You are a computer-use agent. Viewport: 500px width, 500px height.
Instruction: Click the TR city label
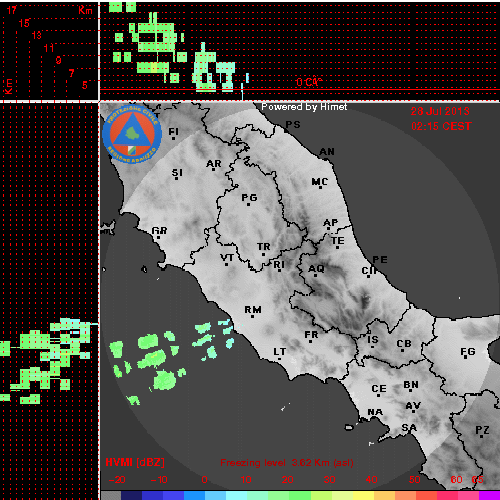point(263,247)
